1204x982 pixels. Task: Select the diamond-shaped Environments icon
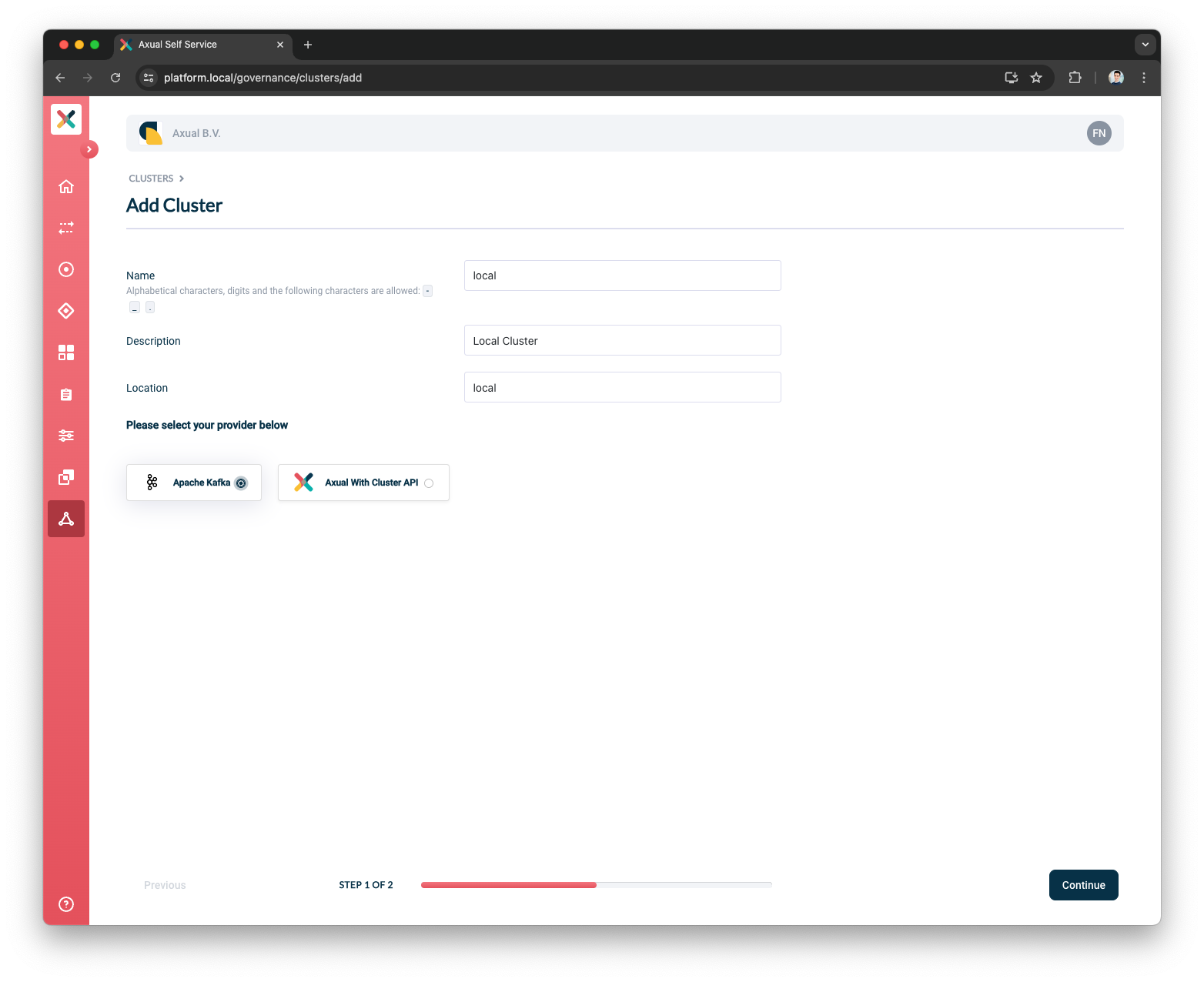pyautogui.click(x=66, y=311)
